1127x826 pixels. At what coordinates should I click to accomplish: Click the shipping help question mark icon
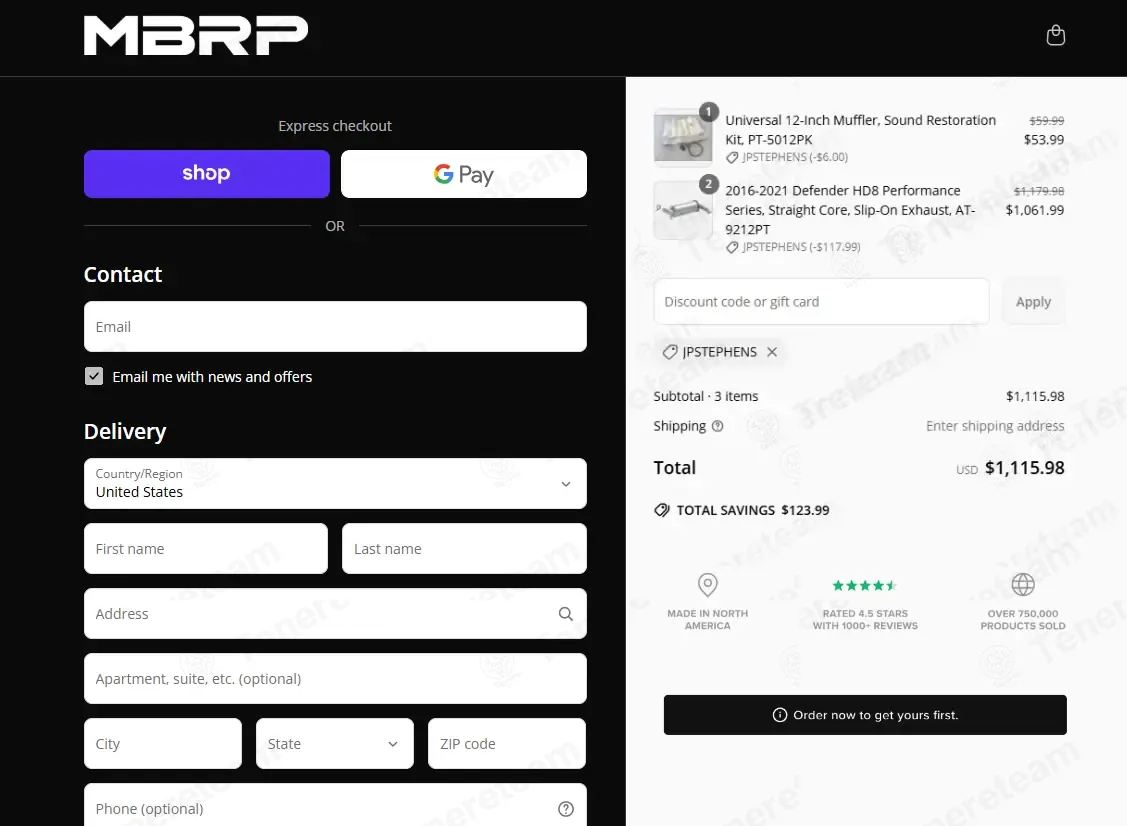(x=717, y=426)
